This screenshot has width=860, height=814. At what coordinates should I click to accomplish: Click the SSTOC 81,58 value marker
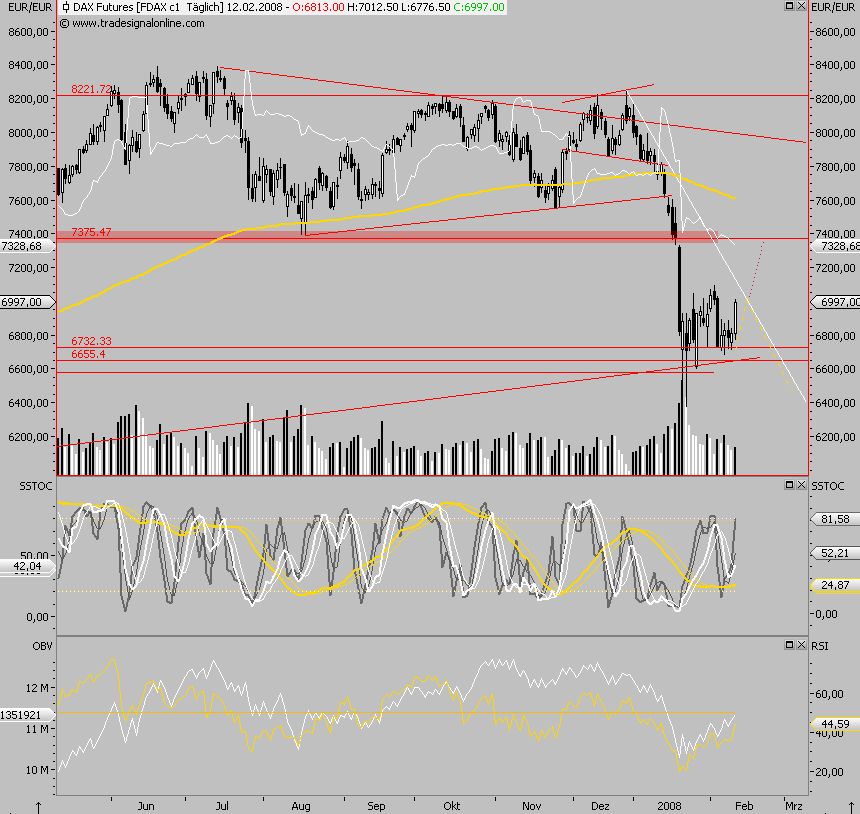(x=834, y=519)
